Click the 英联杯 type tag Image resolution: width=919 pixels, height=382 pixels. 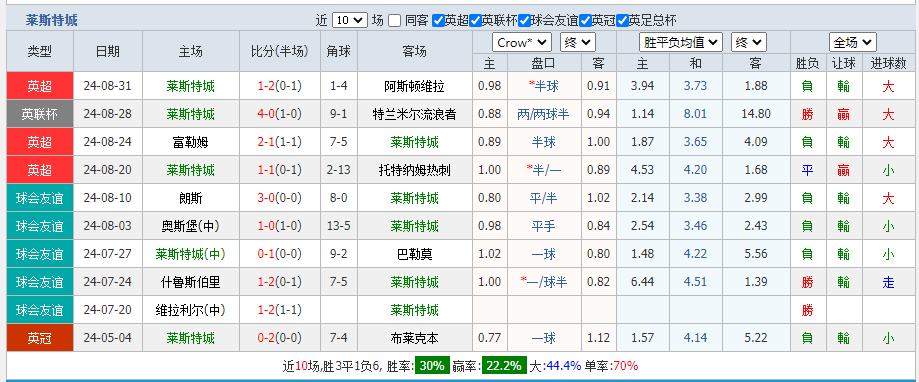(x=40, y=114)
